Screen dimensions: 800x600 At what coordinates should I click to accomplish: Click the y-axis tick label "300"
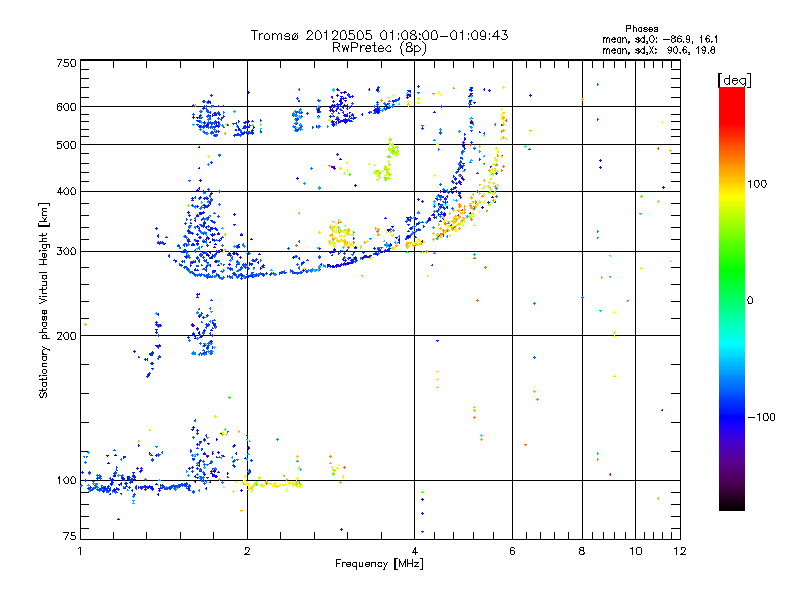pos(66,252)
